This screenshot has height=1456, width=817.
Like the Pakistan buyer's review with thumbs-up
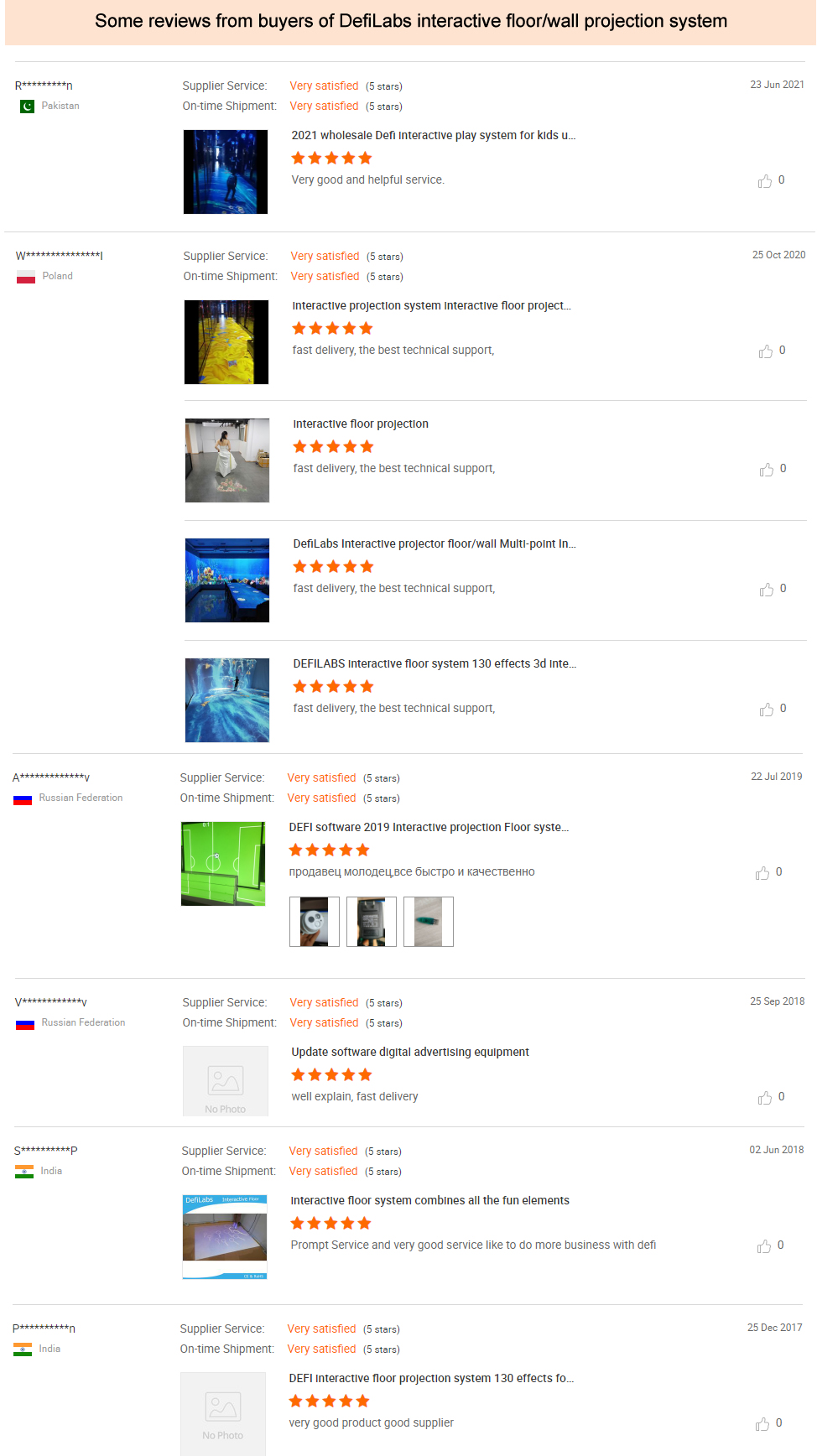pos(765,181)
